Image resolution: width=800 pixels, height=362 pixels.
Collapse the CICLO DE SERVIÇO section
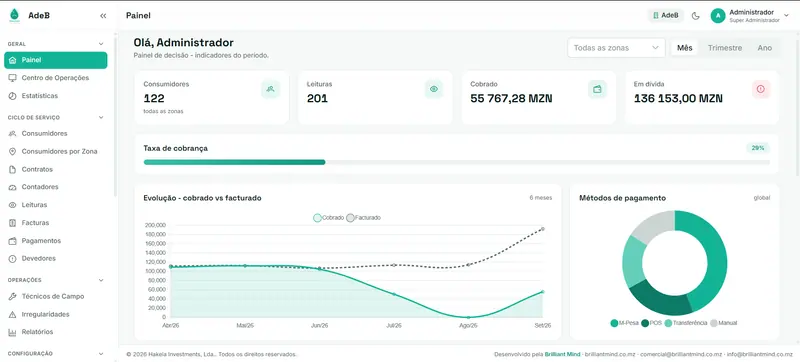pyautogui.click(x=101, y=118)
